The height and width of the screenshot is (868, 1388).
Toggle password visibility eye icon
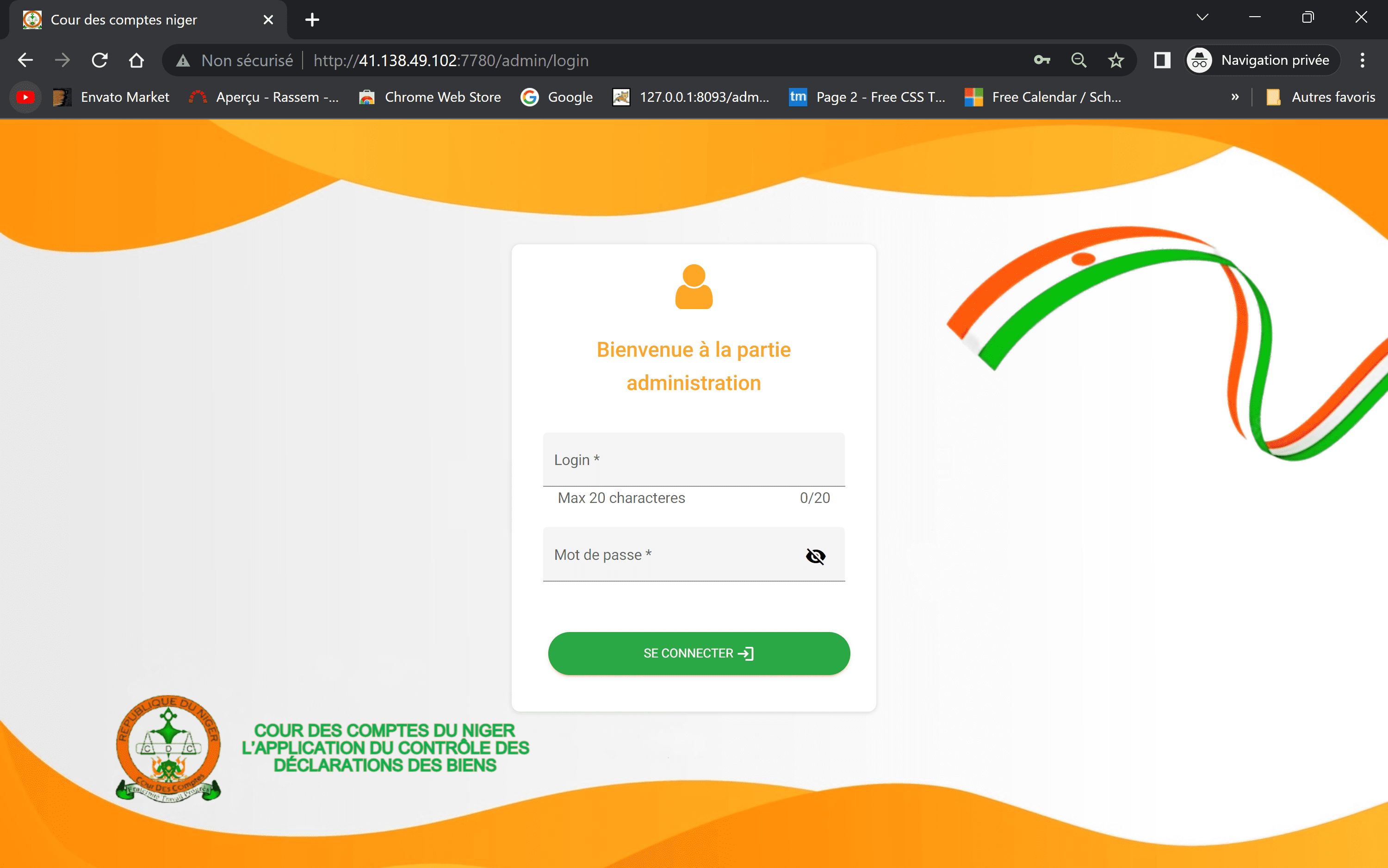point(815,556)
